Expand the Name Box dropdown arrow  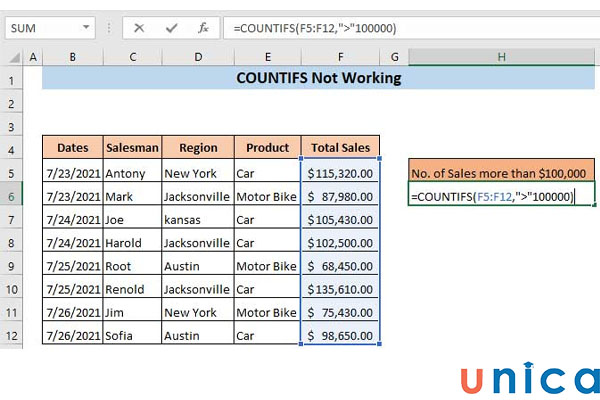tap(88, 29)
